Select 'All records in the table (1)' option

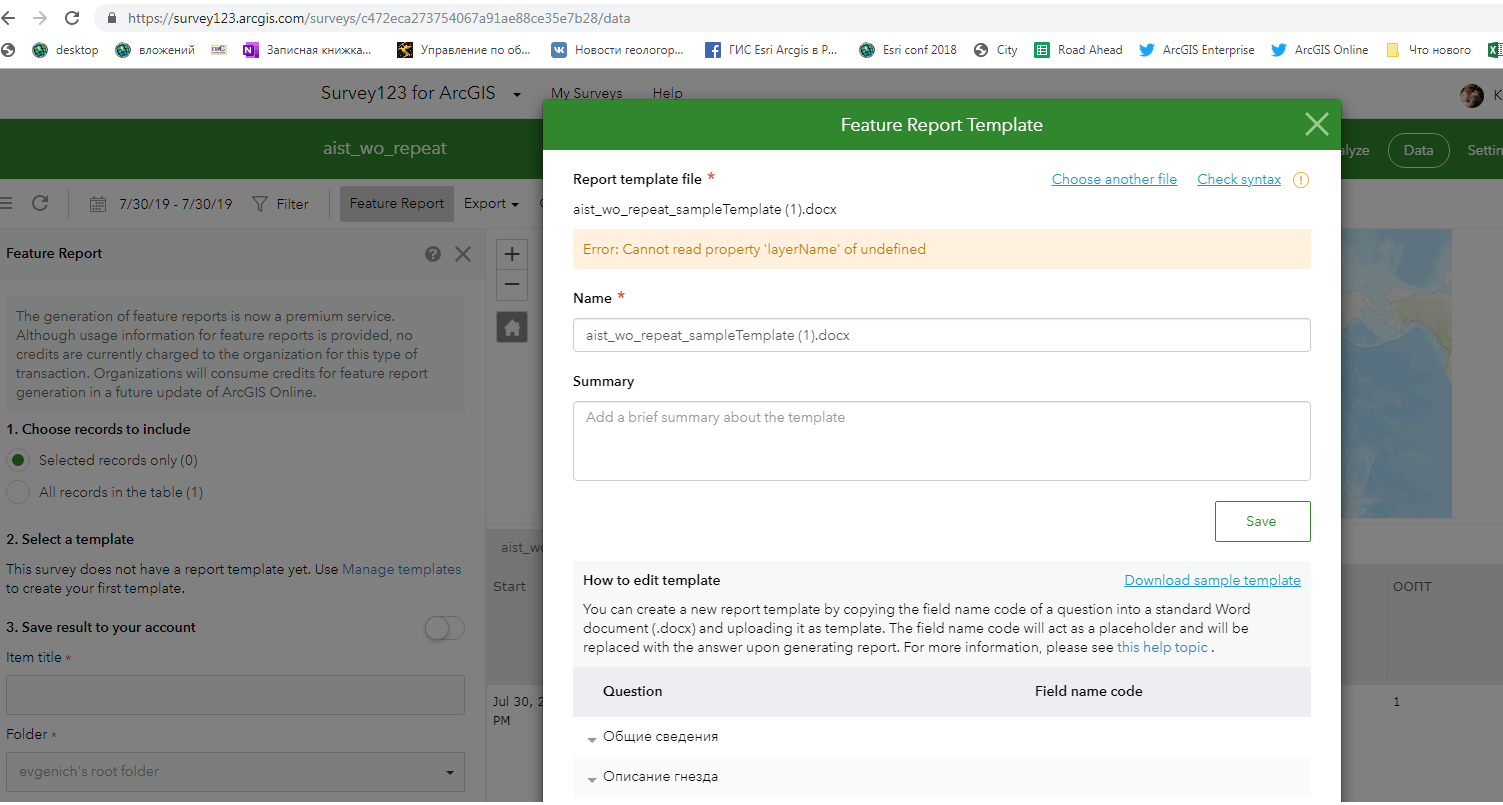[x=18, y=492]
